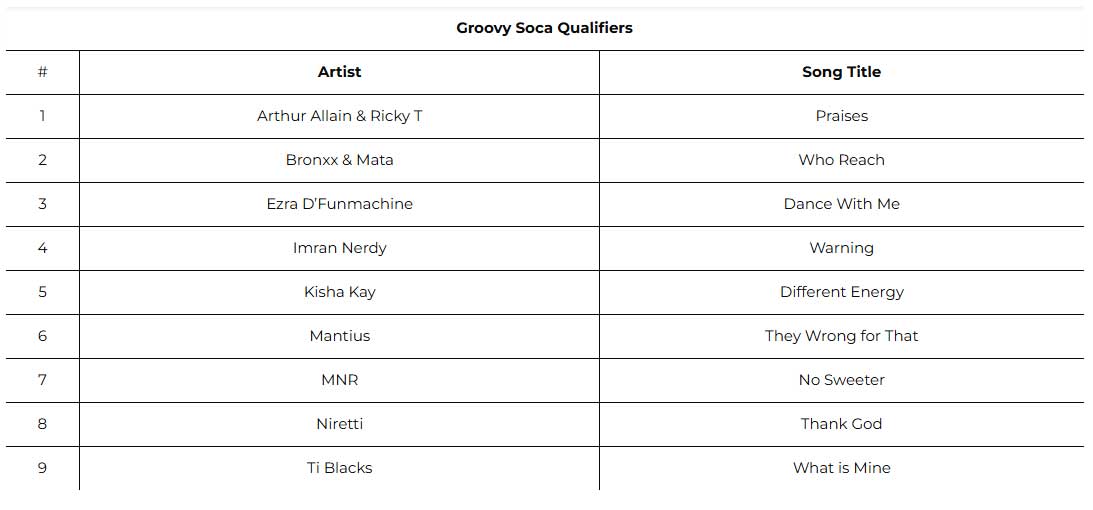Select song 'They Wrong for That'
Screen dimensions: 1093x510
click(x=841, y=336)
